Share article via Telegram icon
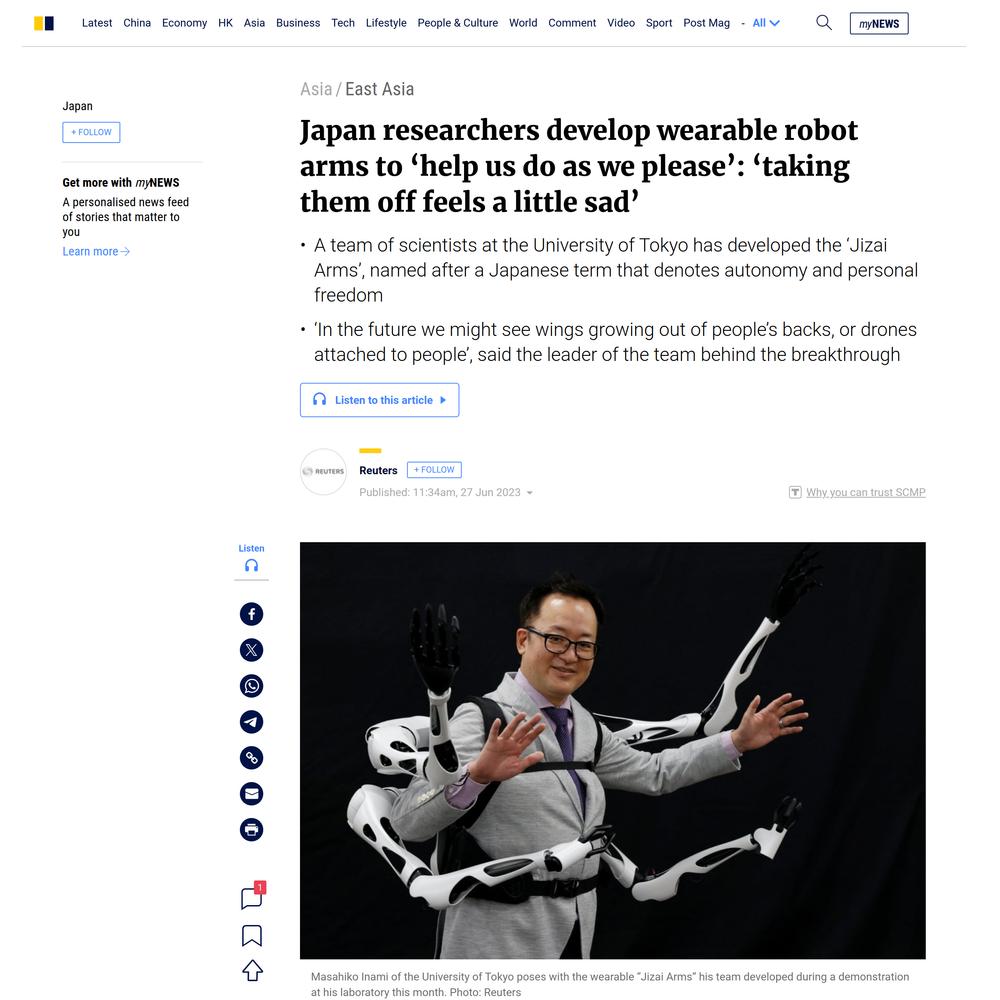Viewport: 1000px width, 1000px height. pyautogui.click(x=251, y=722)
